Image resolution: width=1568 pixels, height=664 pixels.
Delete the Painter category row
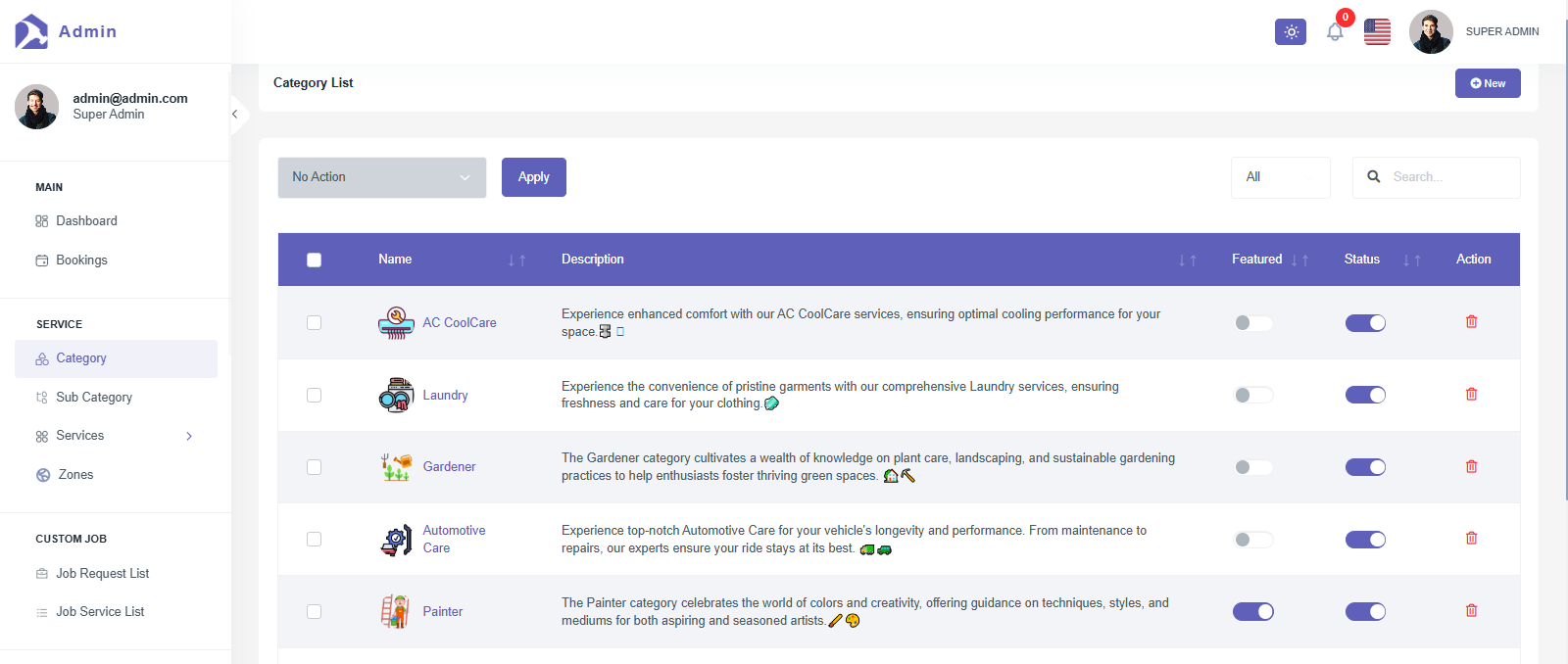pyautogui.click(x=1471, y=611)
